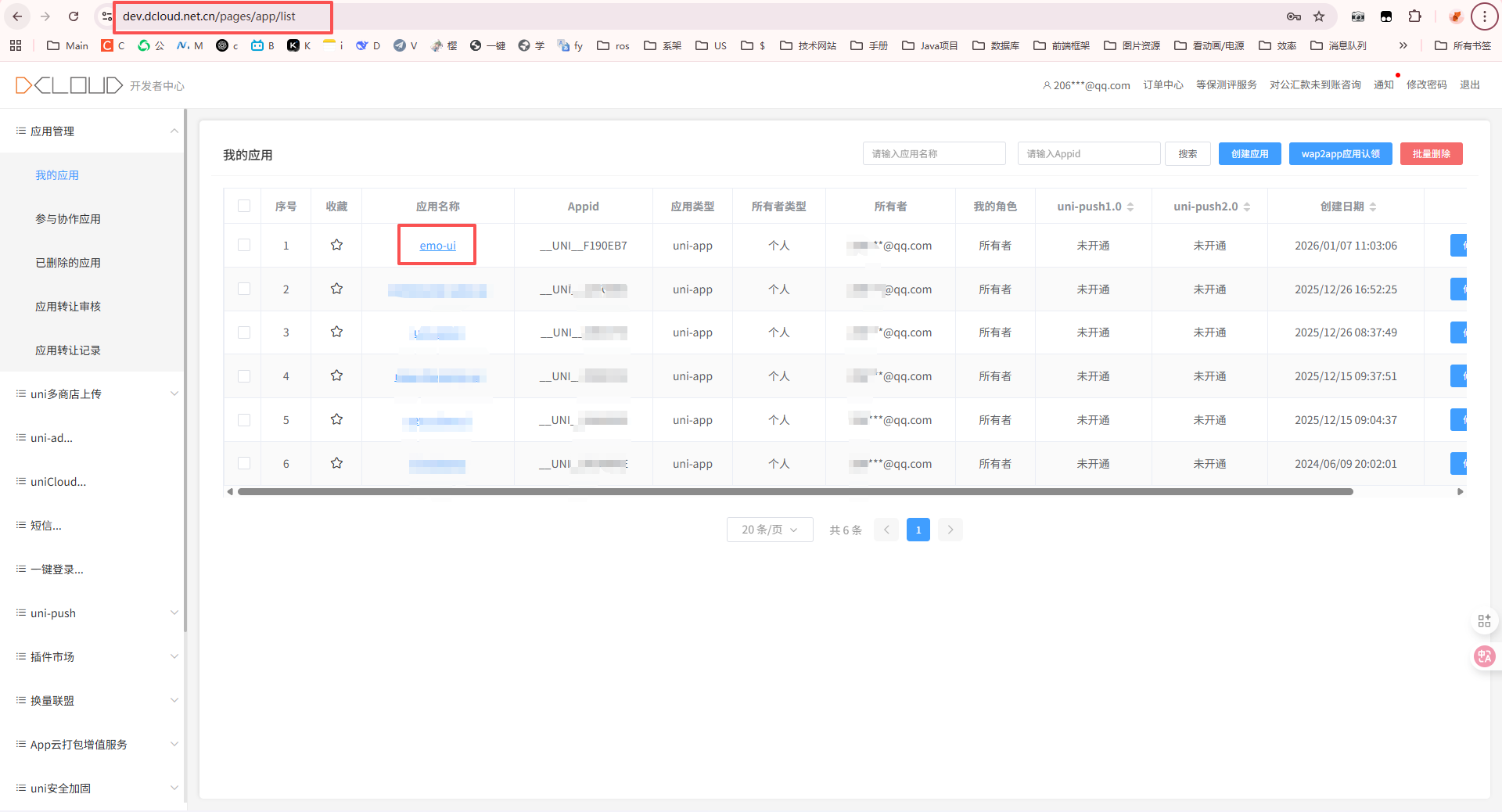Open 订单中心 in the top navigation
Viewport: 1502px width, 812px height.
1162,84
